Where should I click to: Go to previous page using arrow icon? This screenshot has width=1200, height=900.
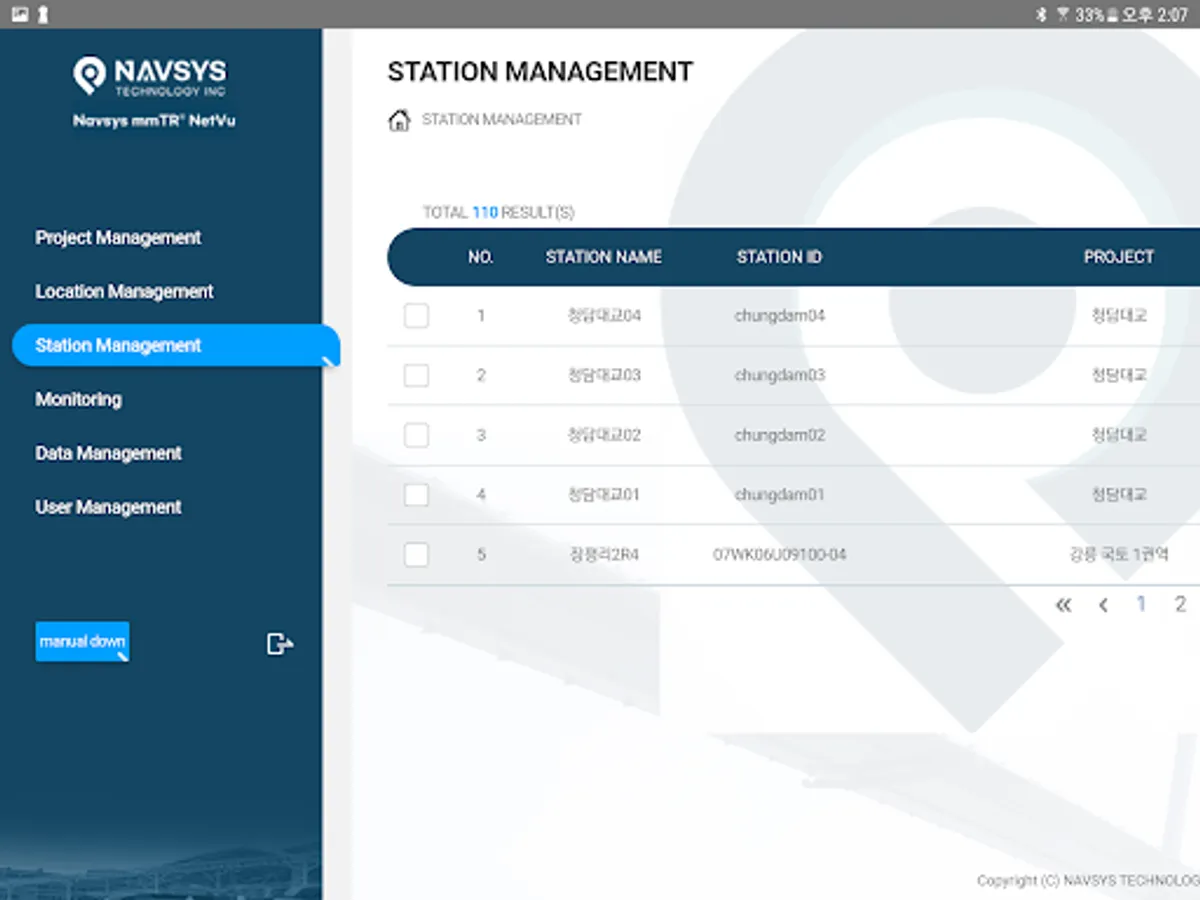(1103, 605)
